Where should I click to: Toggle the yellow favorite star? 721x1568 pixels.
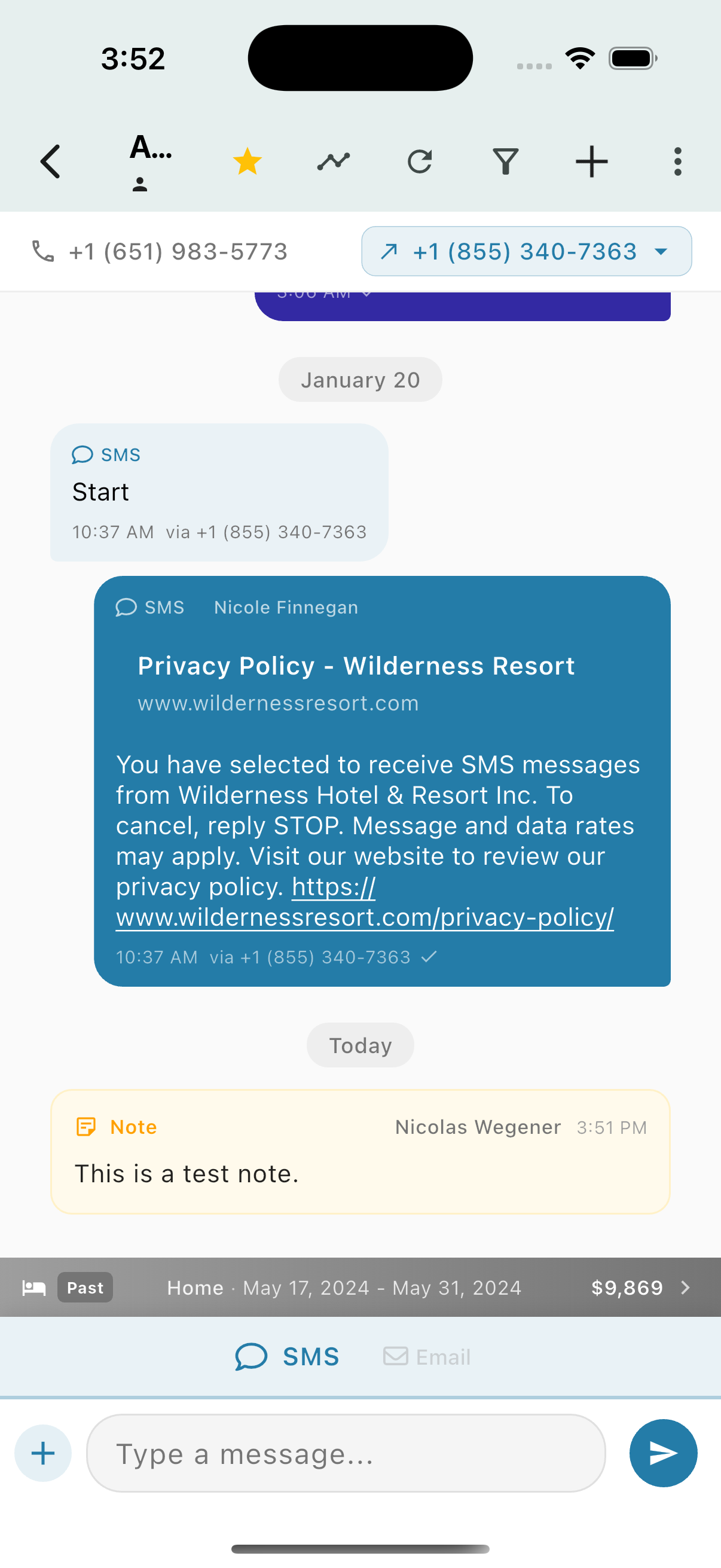click(x=248, y=162)
